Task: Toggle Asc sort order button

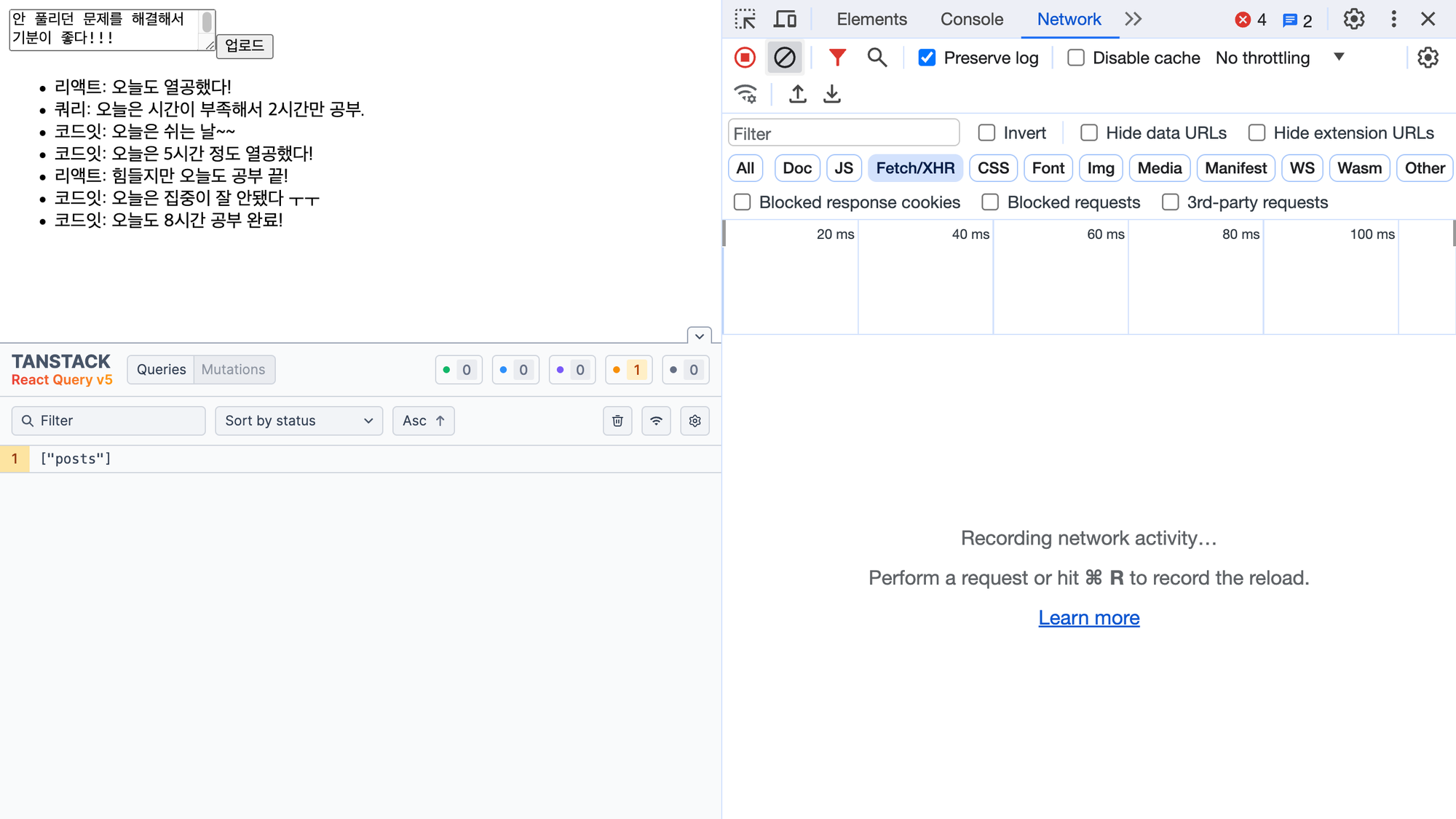Action: (423, 421)
